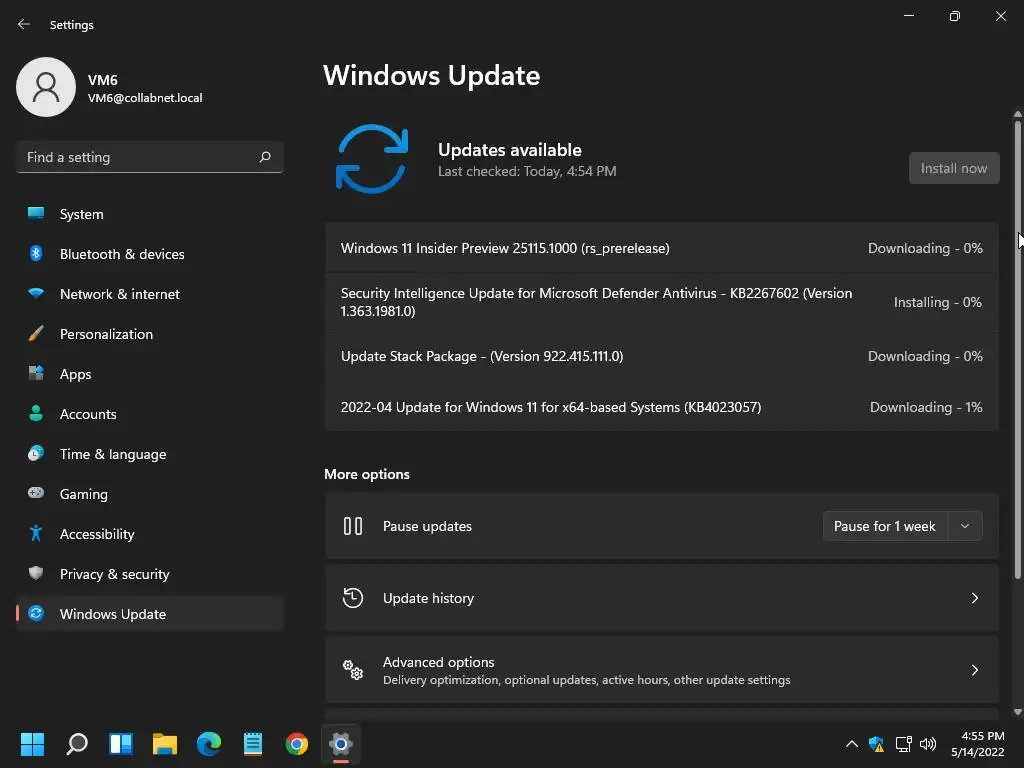This screenshot has height=768, width=1024.
Task: Open the taskbar clock 4:55 PM
Action: (x=978, y=744)
